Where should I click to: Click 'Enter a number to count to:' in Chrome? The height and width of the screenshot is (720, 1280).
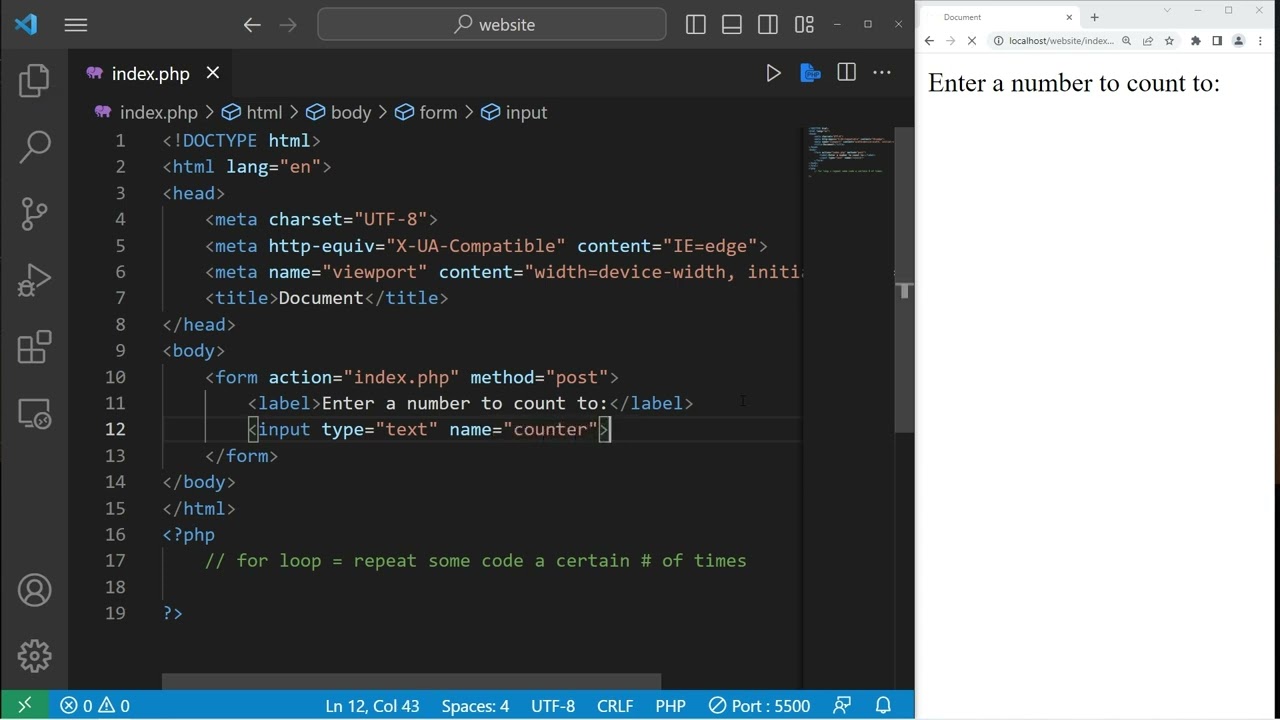click(x=1074, y=83)
